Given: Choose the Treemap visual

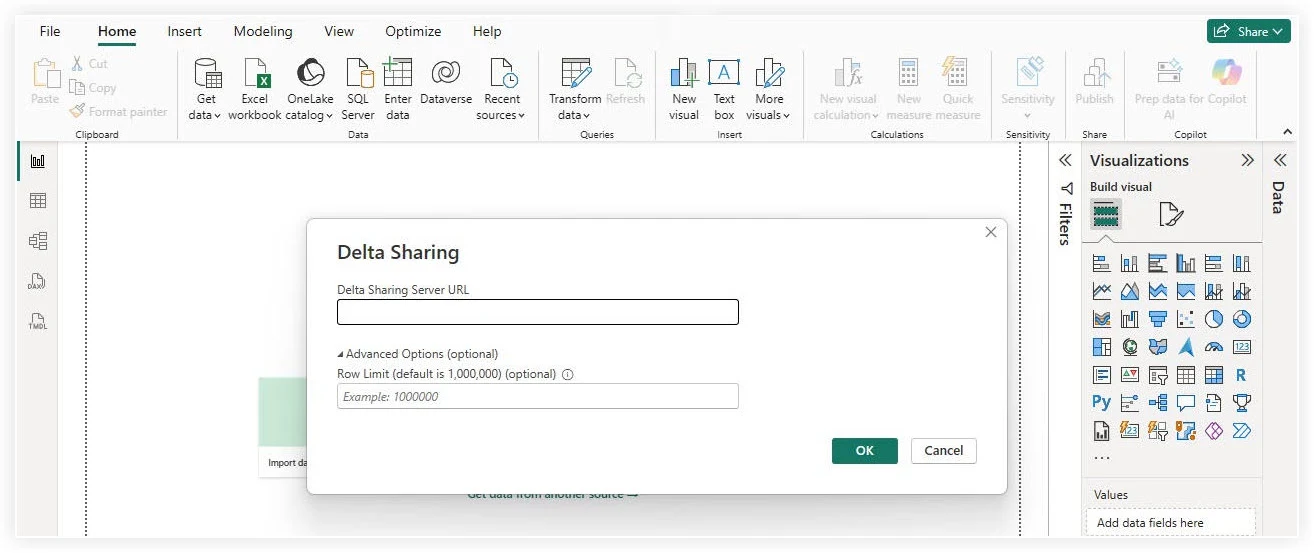Looking at the screenshot, I should pos(1102,348).
